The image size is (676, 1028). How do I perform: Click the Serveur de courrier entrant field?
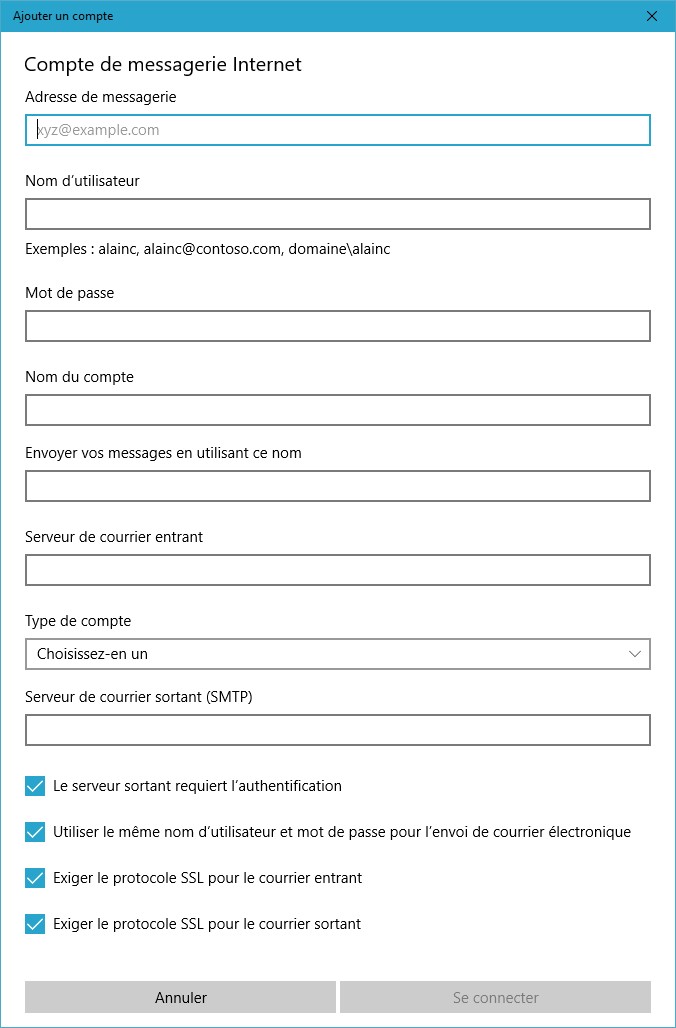pyautogui.click(x=337, y=570)
